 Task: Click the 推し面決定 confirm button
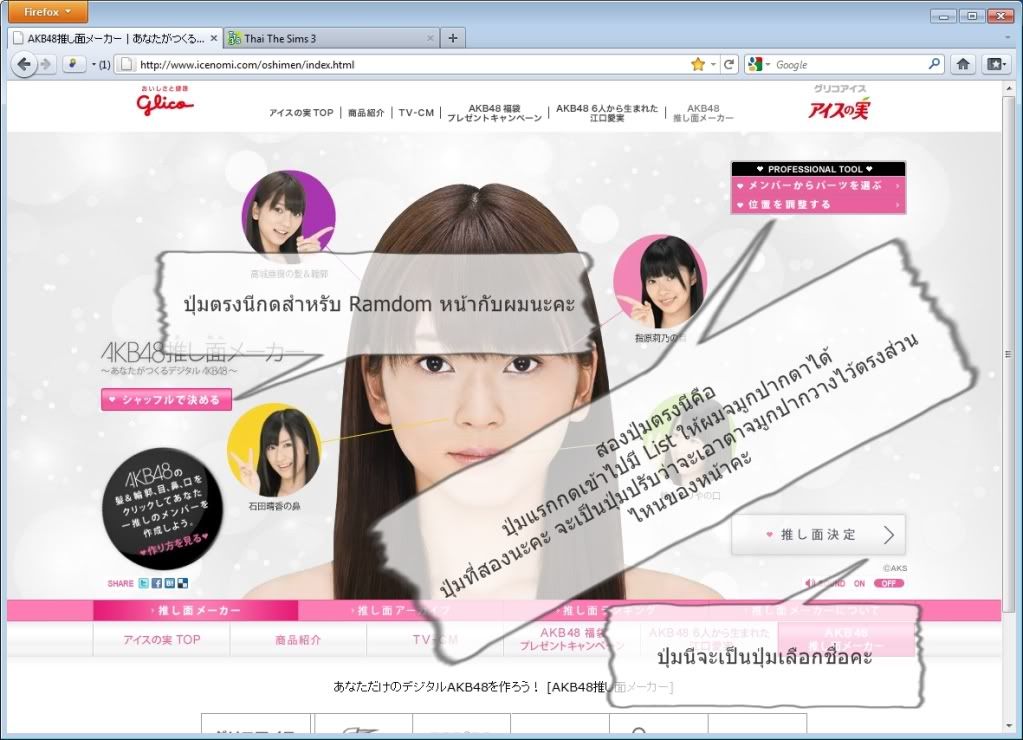coord(818,534)
